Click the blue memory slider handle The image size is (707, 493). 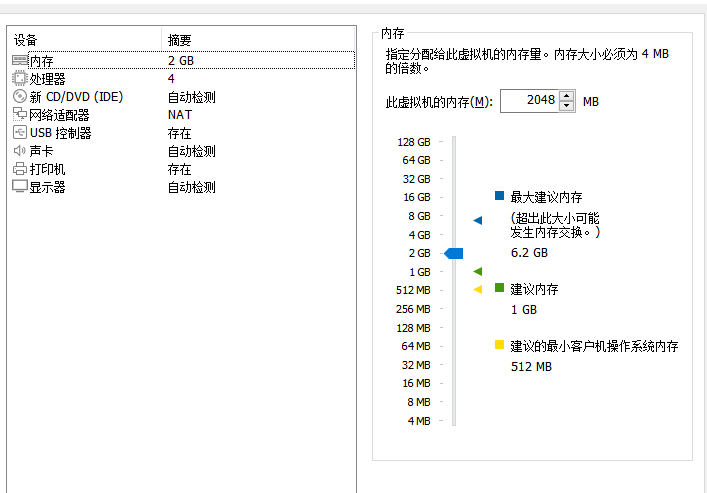454,253
